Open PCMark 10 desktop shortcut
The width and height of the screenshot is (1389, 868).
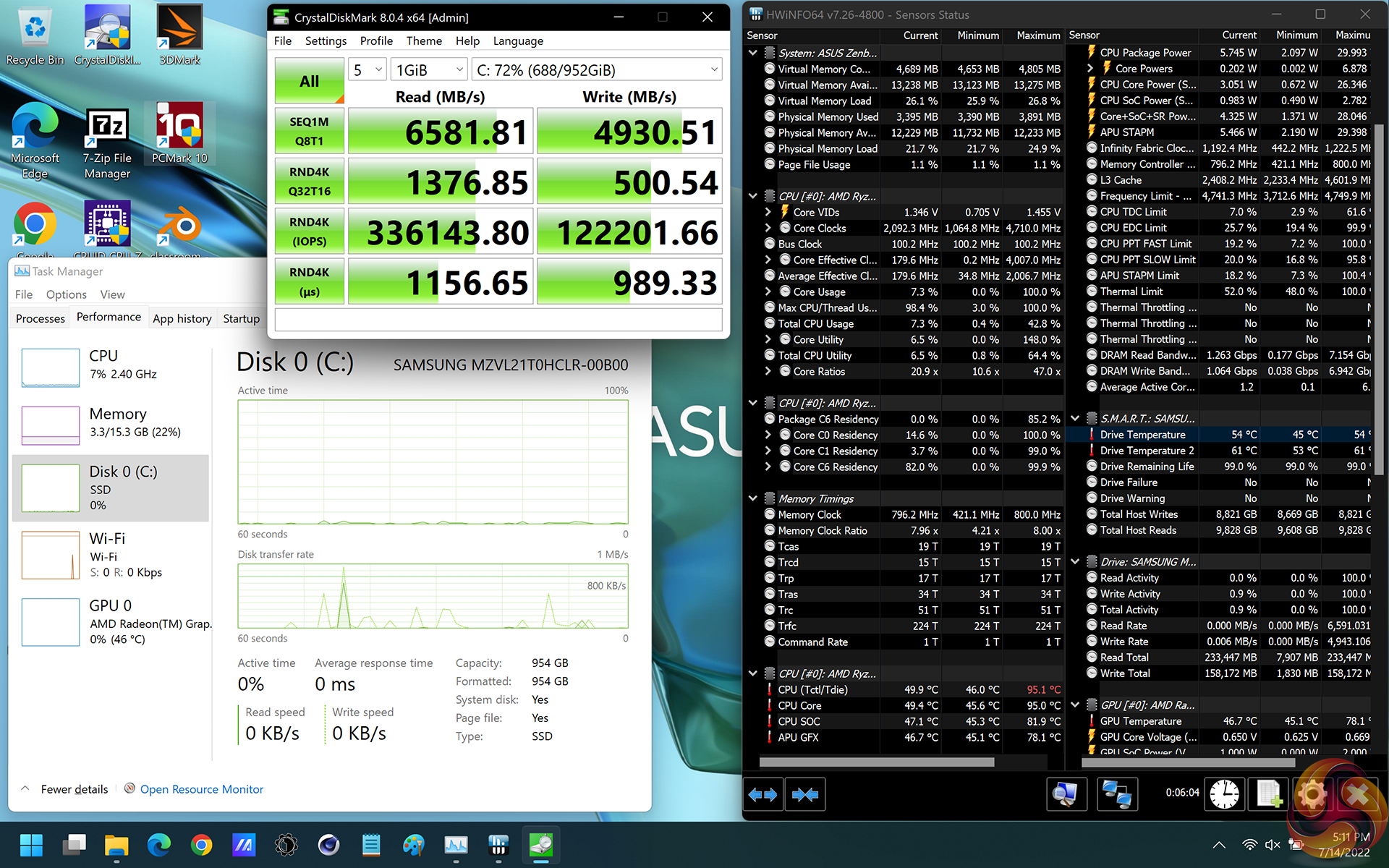tap(179, 133)
